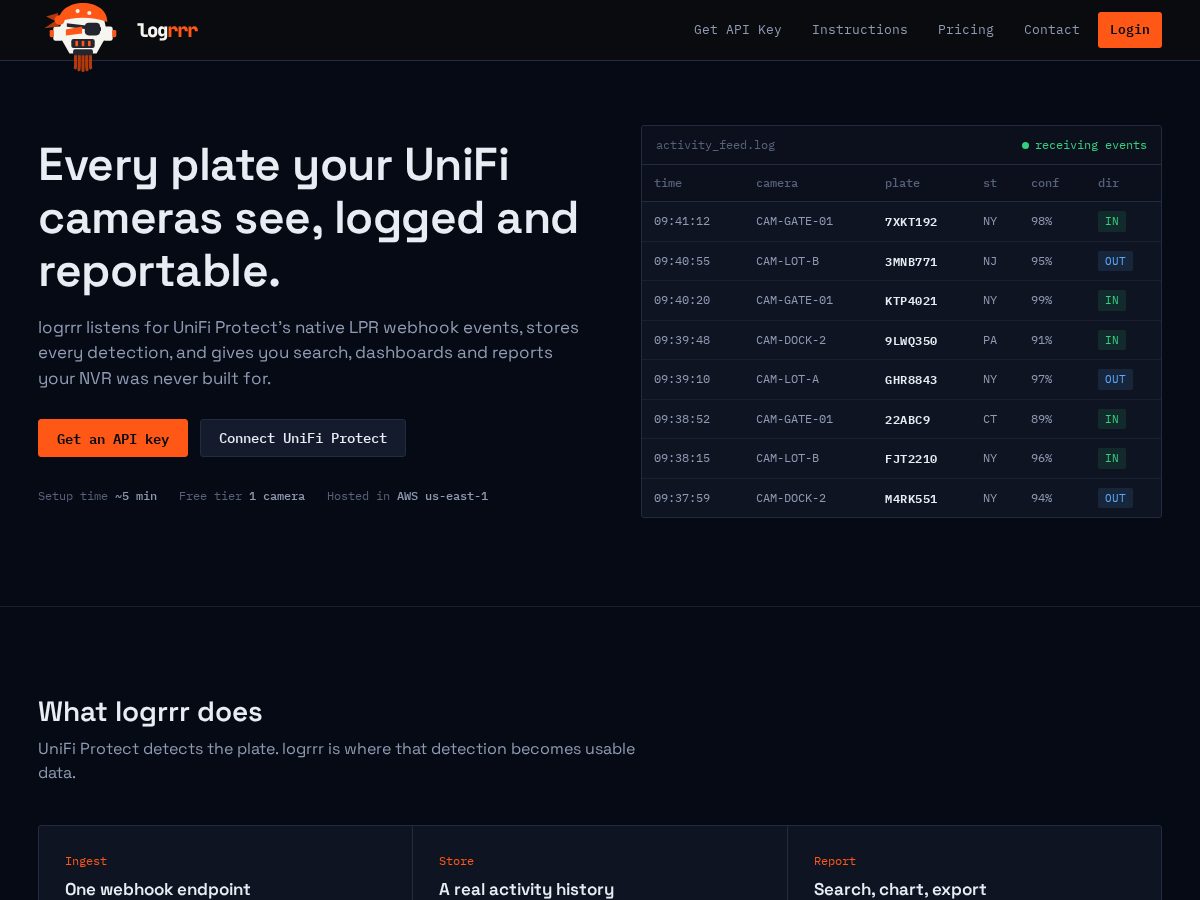Click the receiving events status text

(x=1091, y=145)
